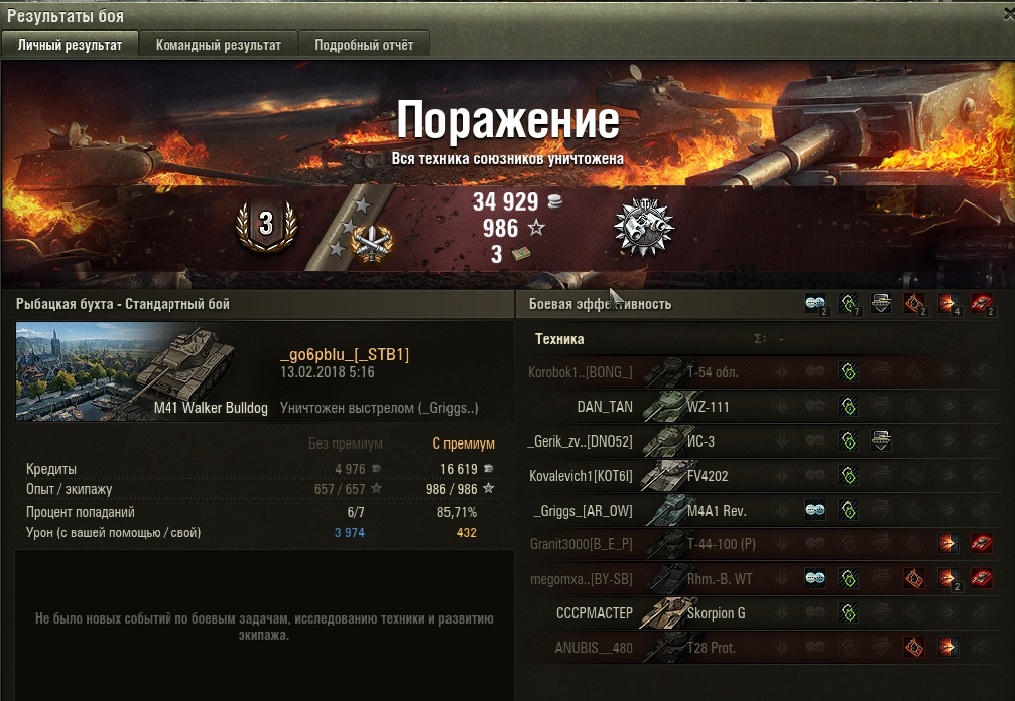Screen dimensions: 1015x701
Task: Click the damage dealt header icon
Action: 948,303
